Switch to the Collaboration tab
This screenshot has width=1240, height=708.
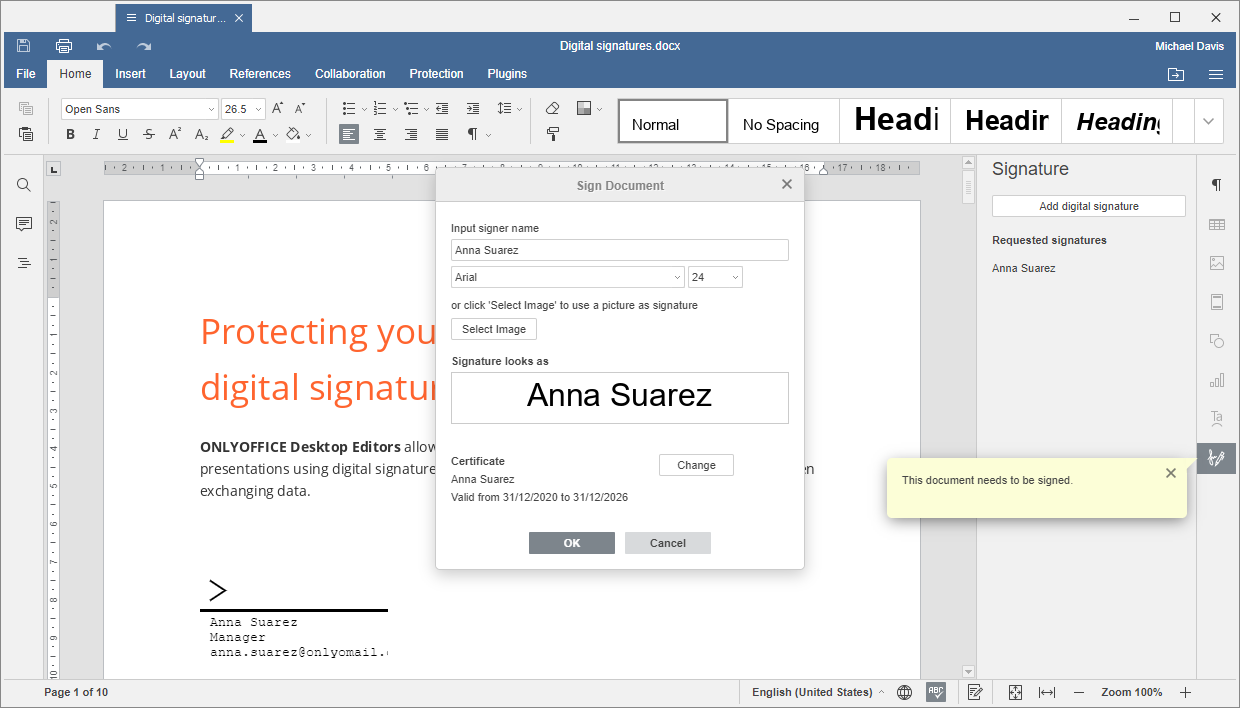point(350,74)
